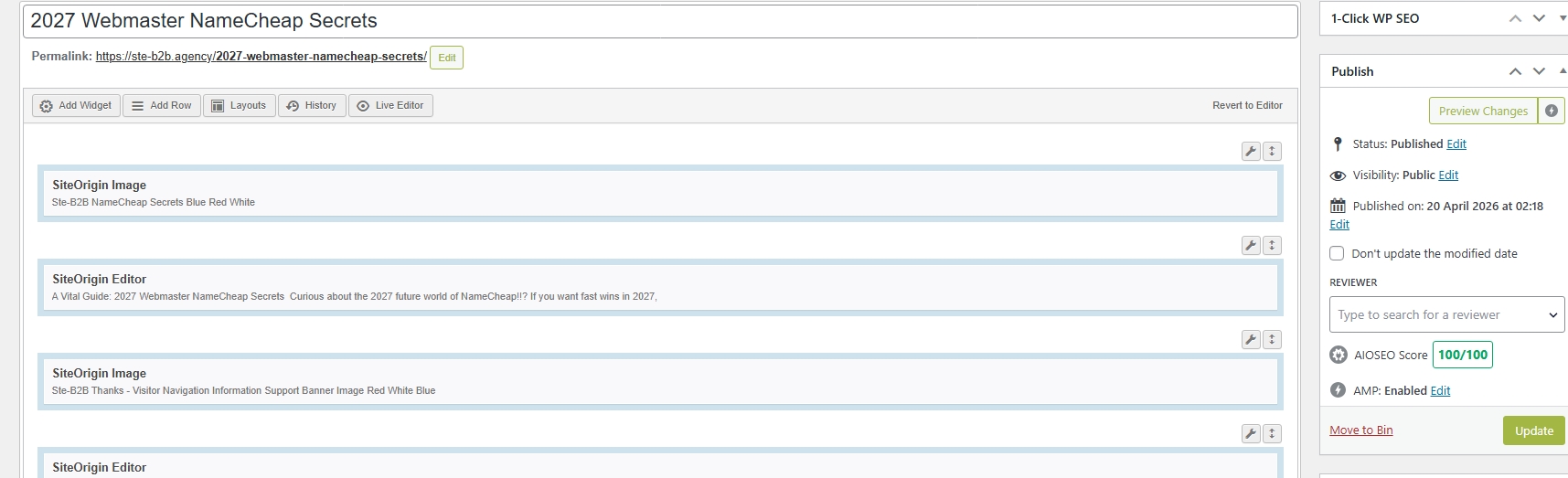The image size is (1568, 478).
Task: Click the published date calendar icon
Action: pos(1338,206)
